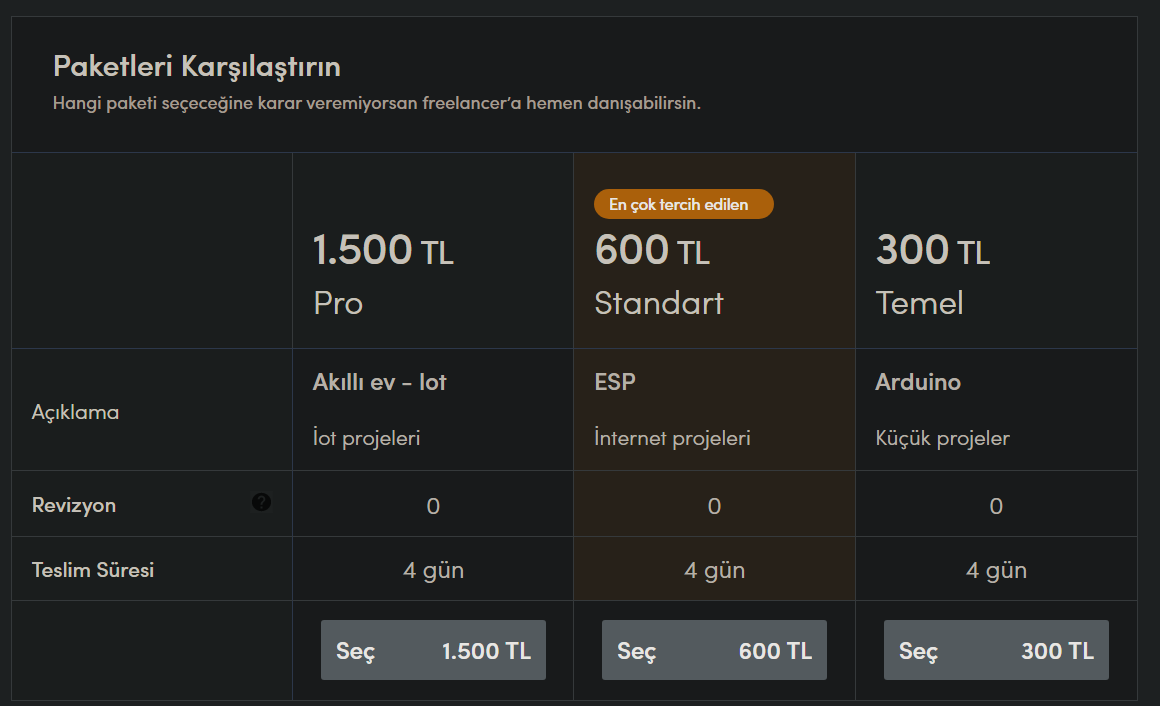Viewport: 1160px width, 706px height.
Task: Click the "Akıllı ev - Iot" description title
Action: pyautogui.click(x=379, y=382)
